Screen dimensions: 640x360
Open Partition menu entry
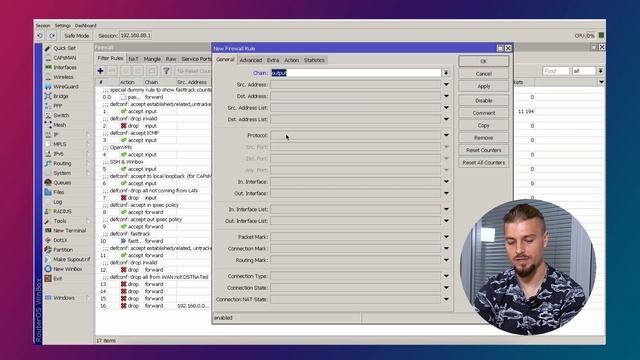click(x=63, y=250)
